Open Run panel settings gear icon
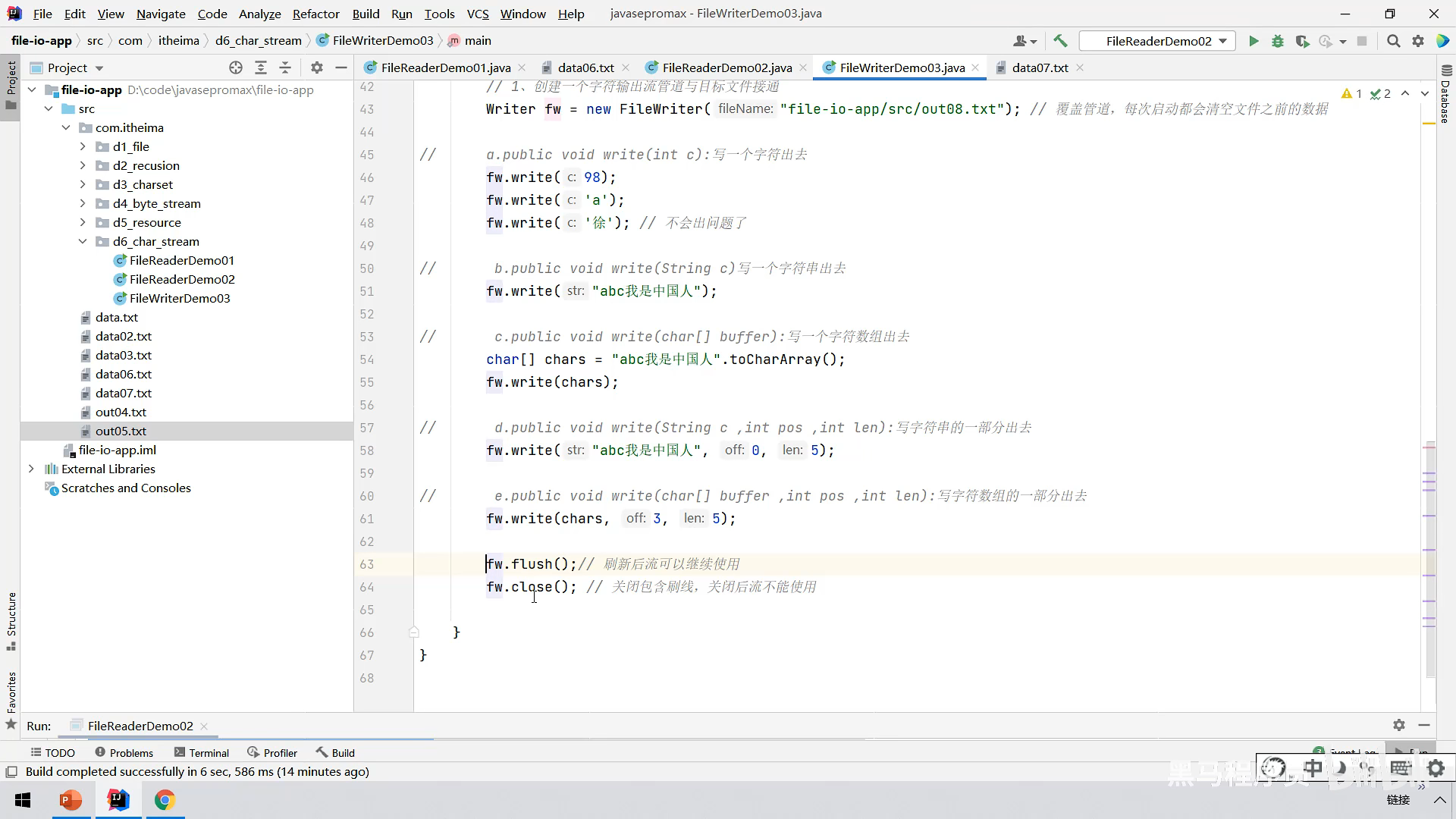 [1399, 725]
